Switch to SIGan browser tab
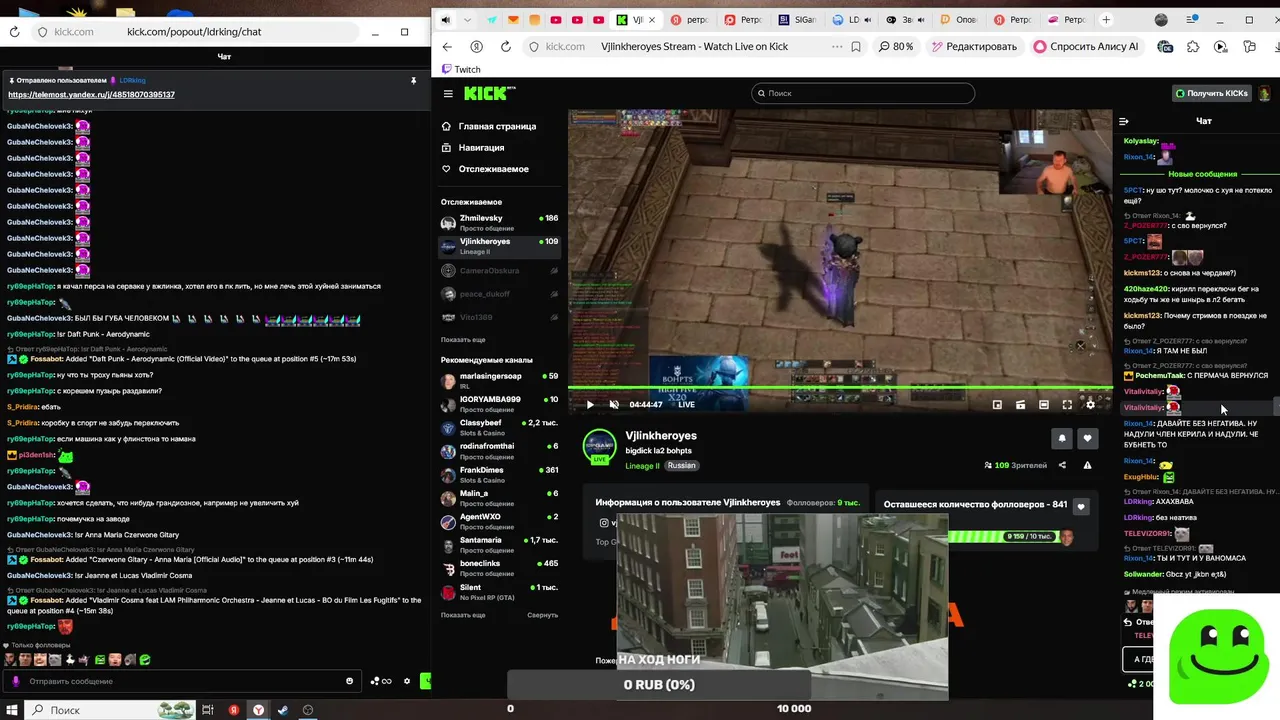 (797, 20)
